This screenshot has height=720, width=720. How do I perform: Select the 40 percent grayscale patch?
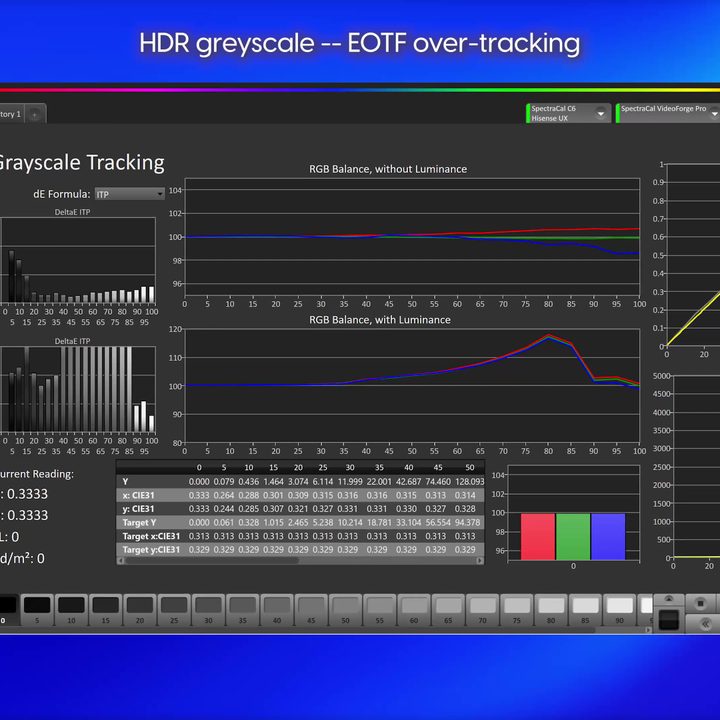tap(277, 609)
